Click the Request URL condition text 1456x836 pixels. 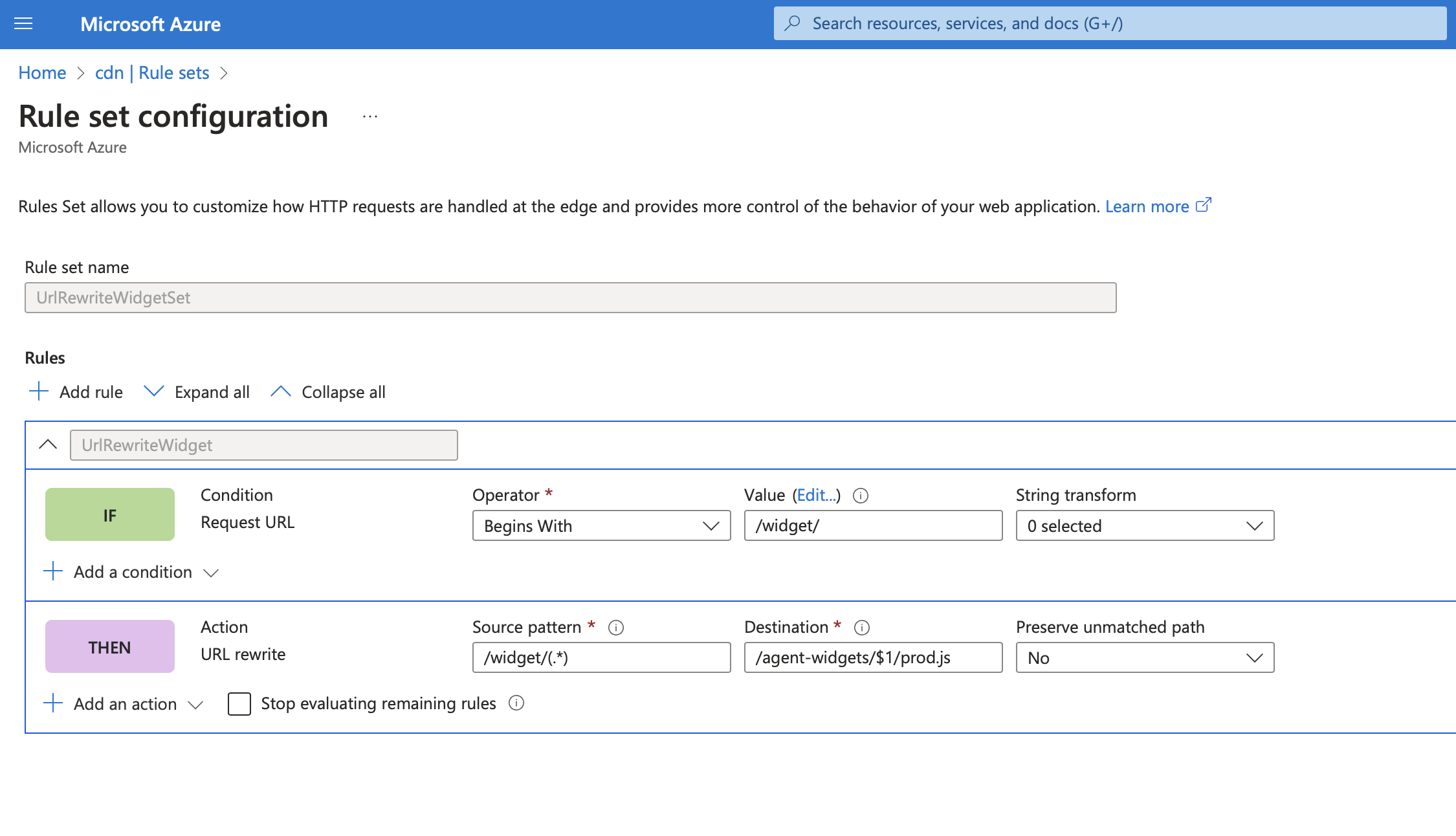pyautogui.click(x=247, y=522)
